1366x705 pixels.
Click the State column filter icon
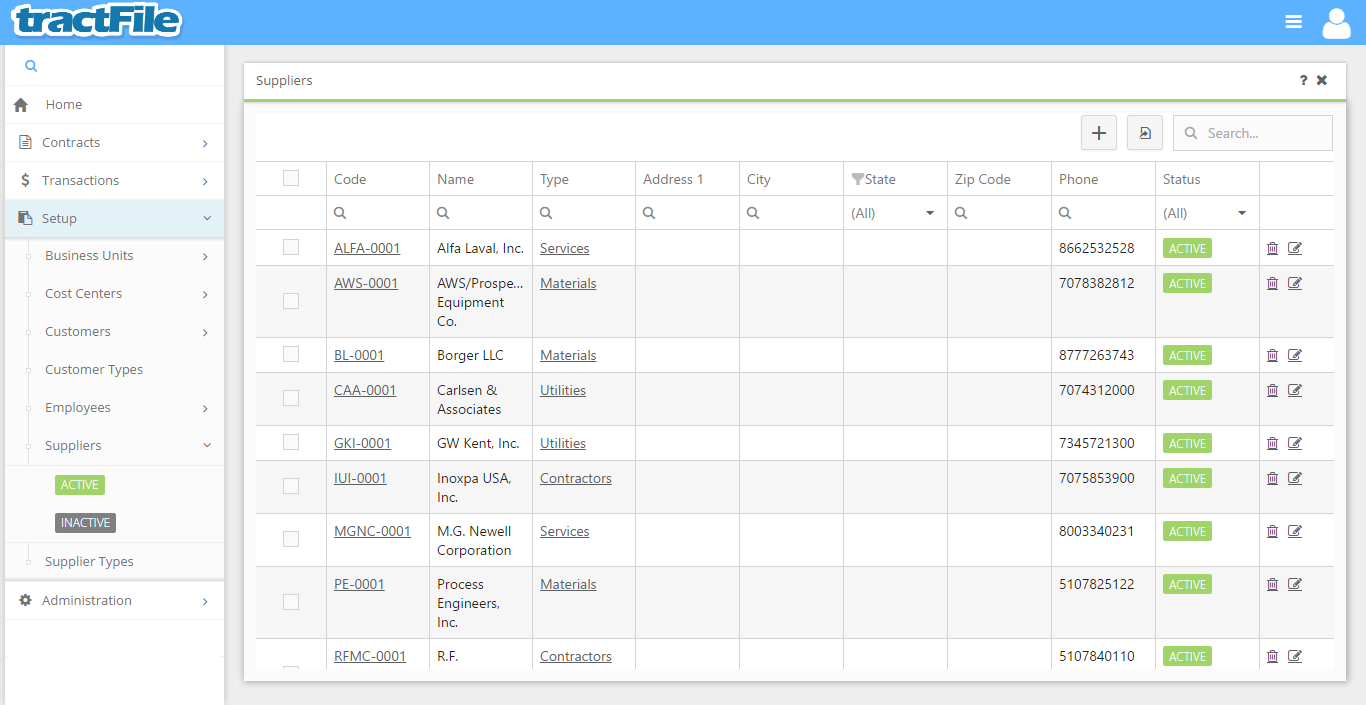[x=857, y=179]
